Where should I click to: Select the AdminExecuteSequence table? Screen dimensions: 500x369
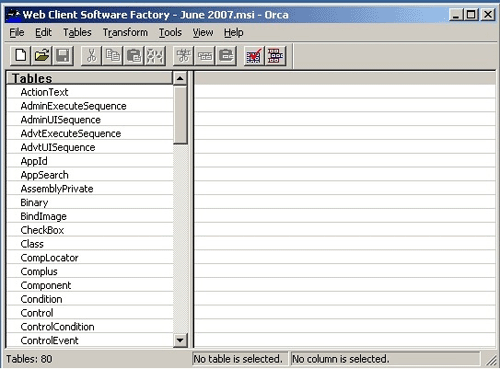(90, 106)
